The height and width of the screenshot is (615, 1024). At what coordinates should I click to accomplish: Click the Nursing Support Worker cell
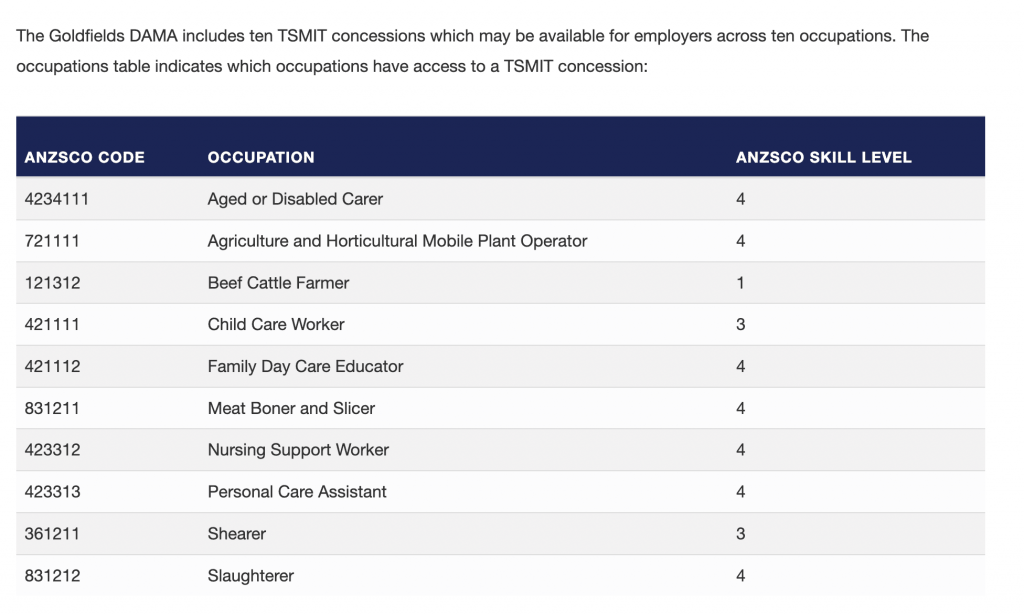tap(298, 450)
